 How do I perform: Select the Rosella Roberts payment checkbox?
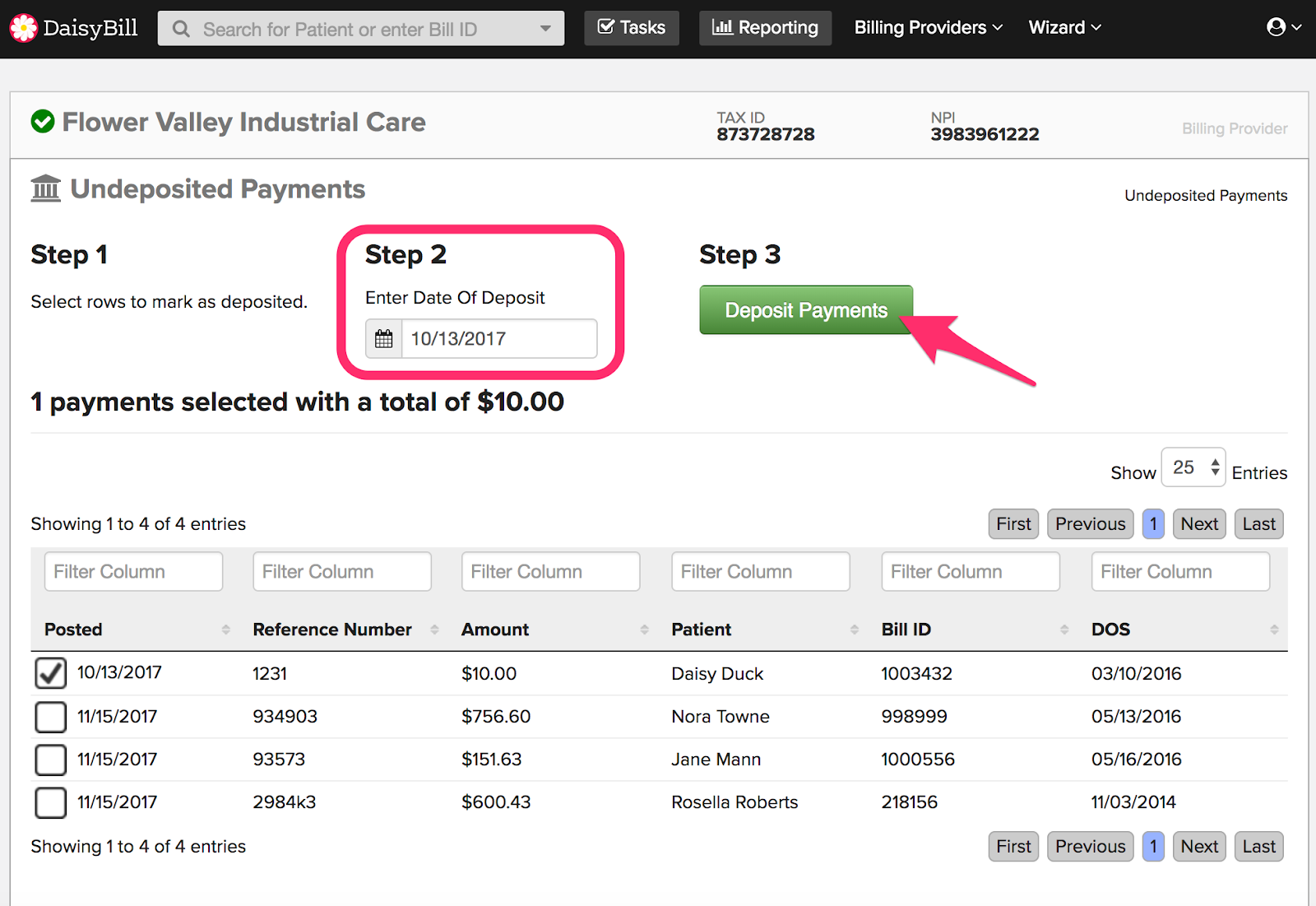(51, 802)
